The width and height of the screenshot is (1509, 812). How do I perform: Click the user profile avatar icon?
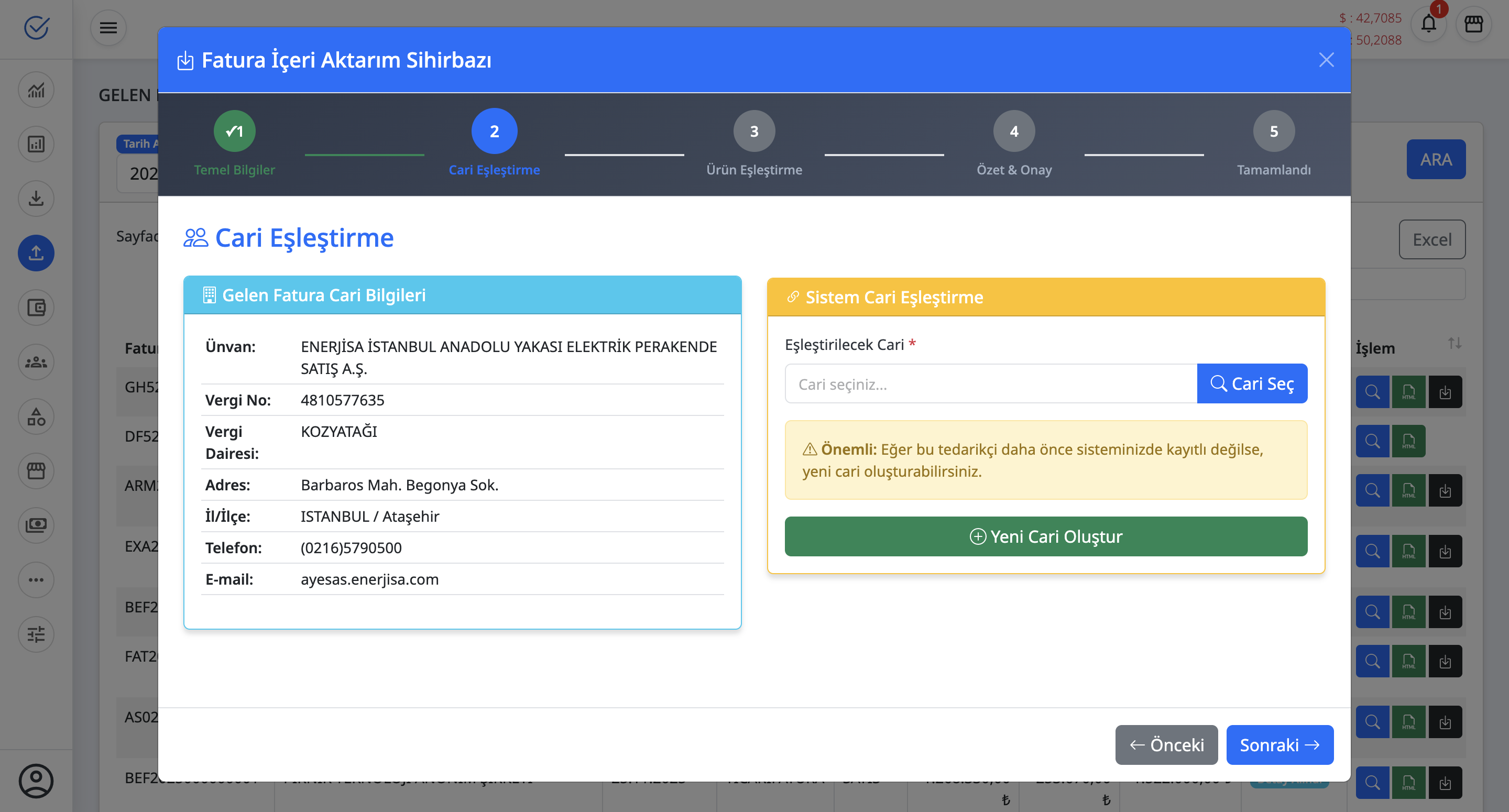click(36, 781)
